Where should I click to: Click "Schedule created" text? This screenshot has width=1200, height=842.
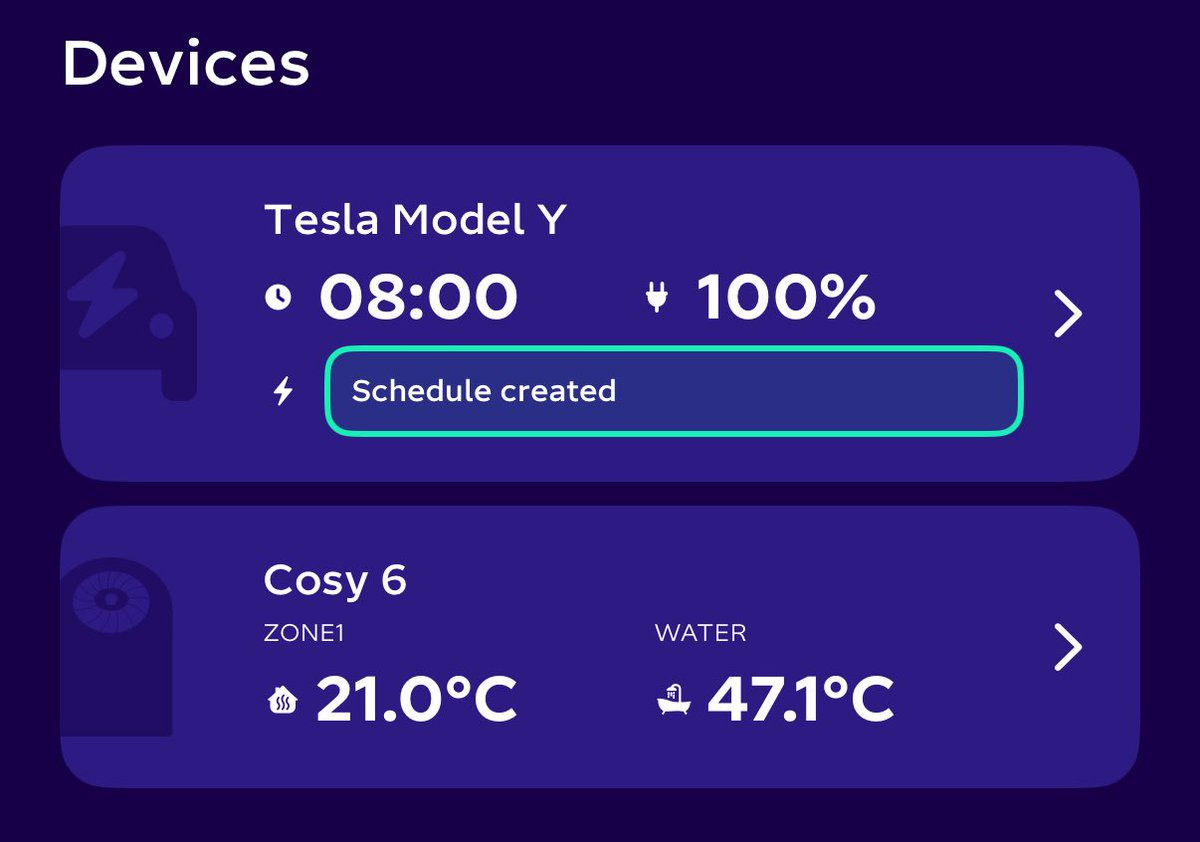click(x=484, y=391)
